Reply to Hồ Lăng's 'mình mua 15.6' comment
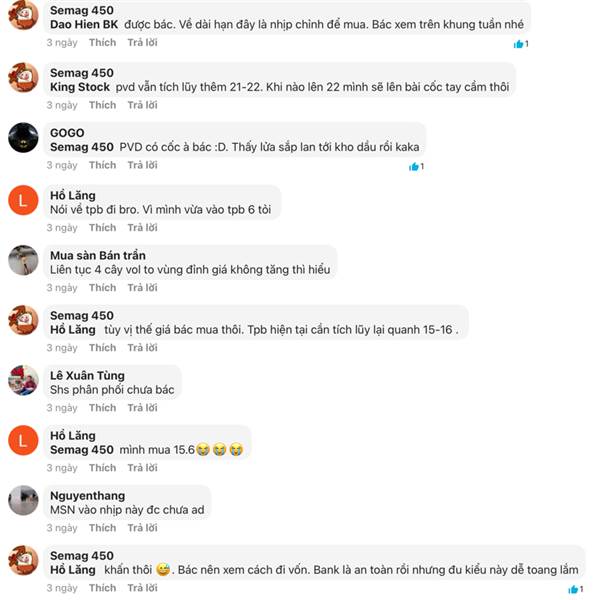The width and height of the screenshot is (600, 600). coord(142,468)
